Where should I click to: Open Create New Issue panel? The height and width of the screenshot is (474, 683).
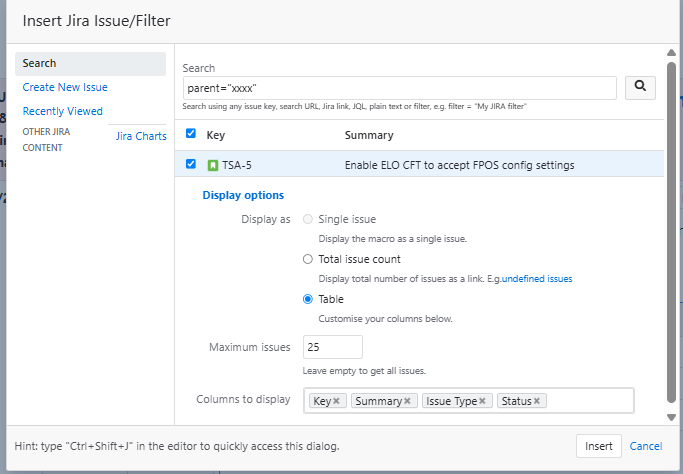[x=65, y=87]
